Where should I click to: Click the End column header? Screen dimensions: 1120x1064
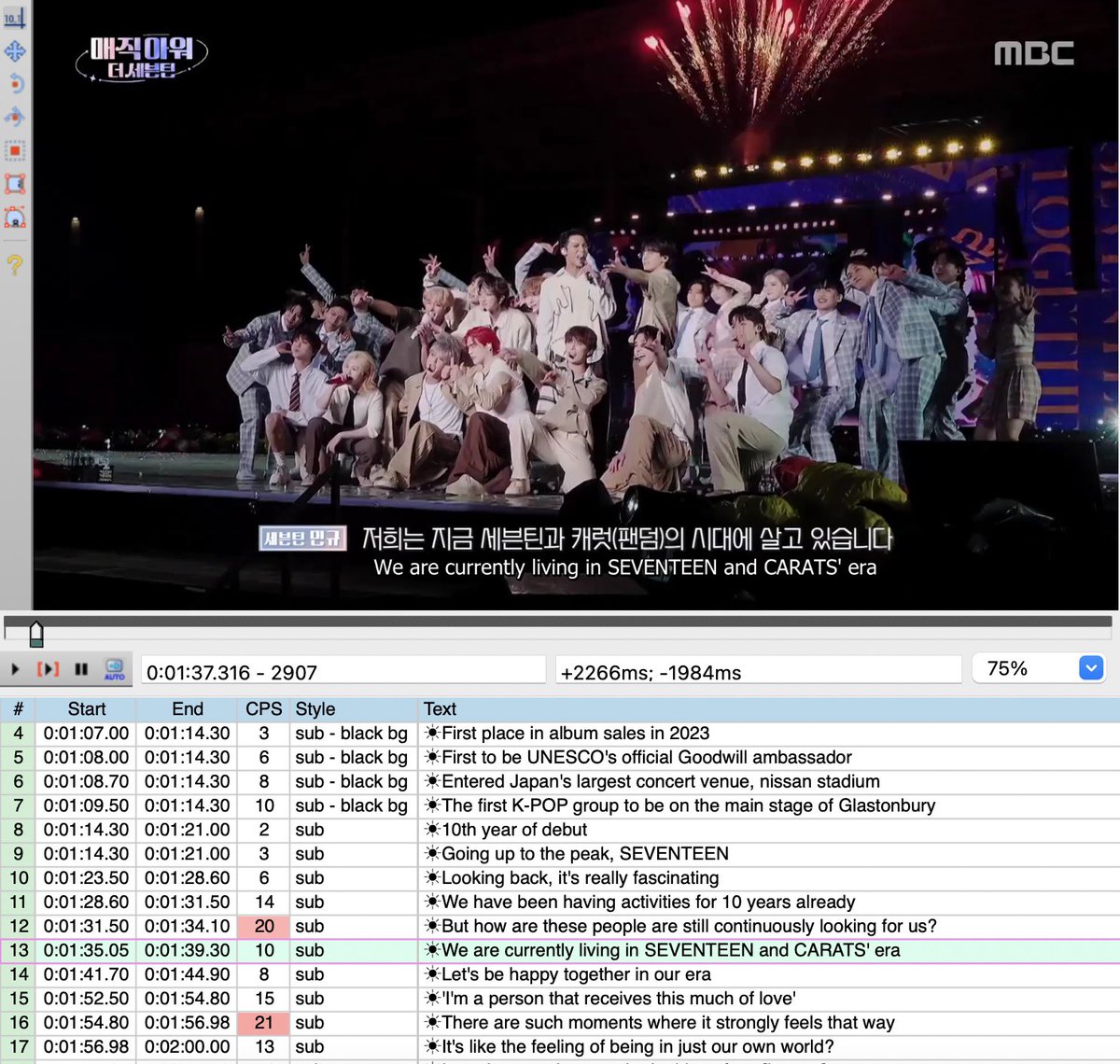click(x=188, y=709)
